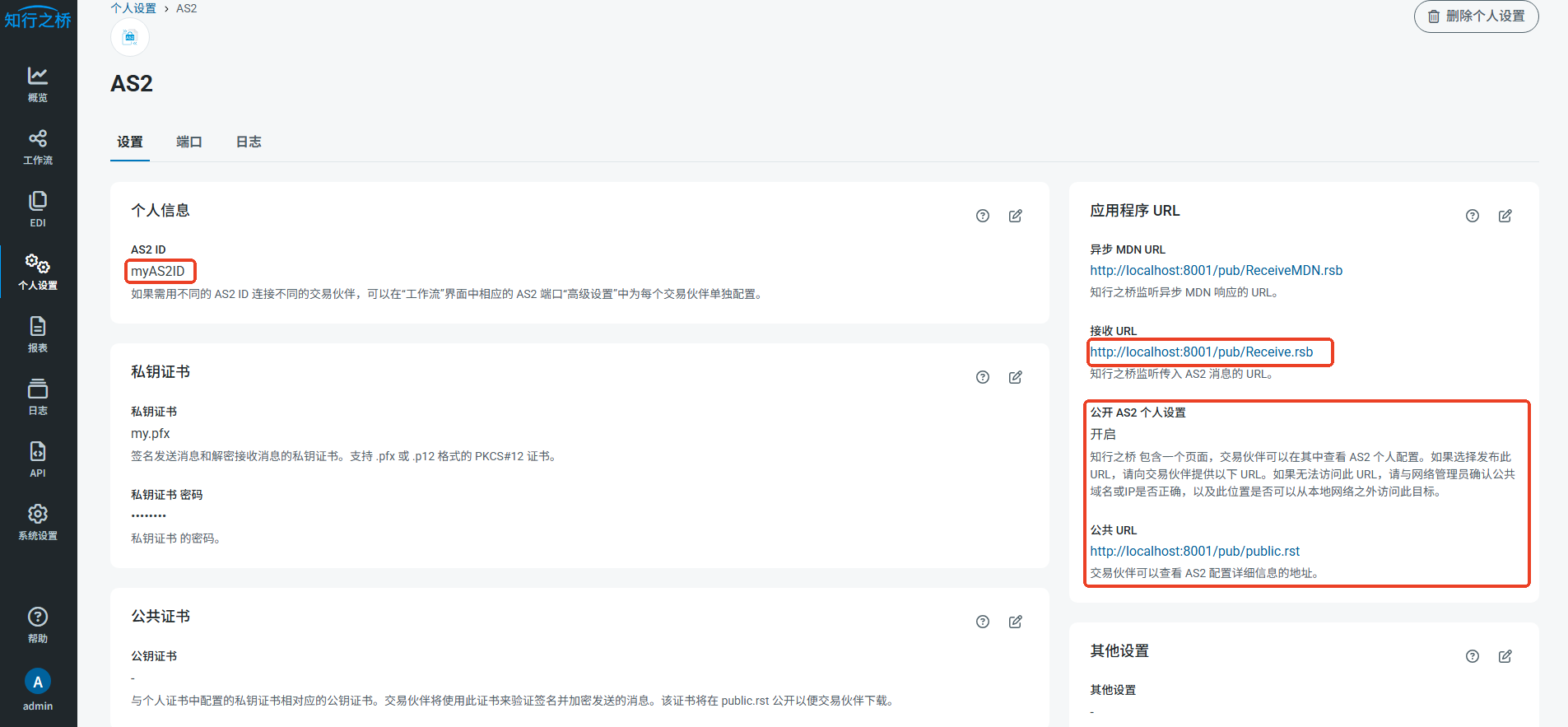Edit the 应用程序 URL section

[1505, 216]
